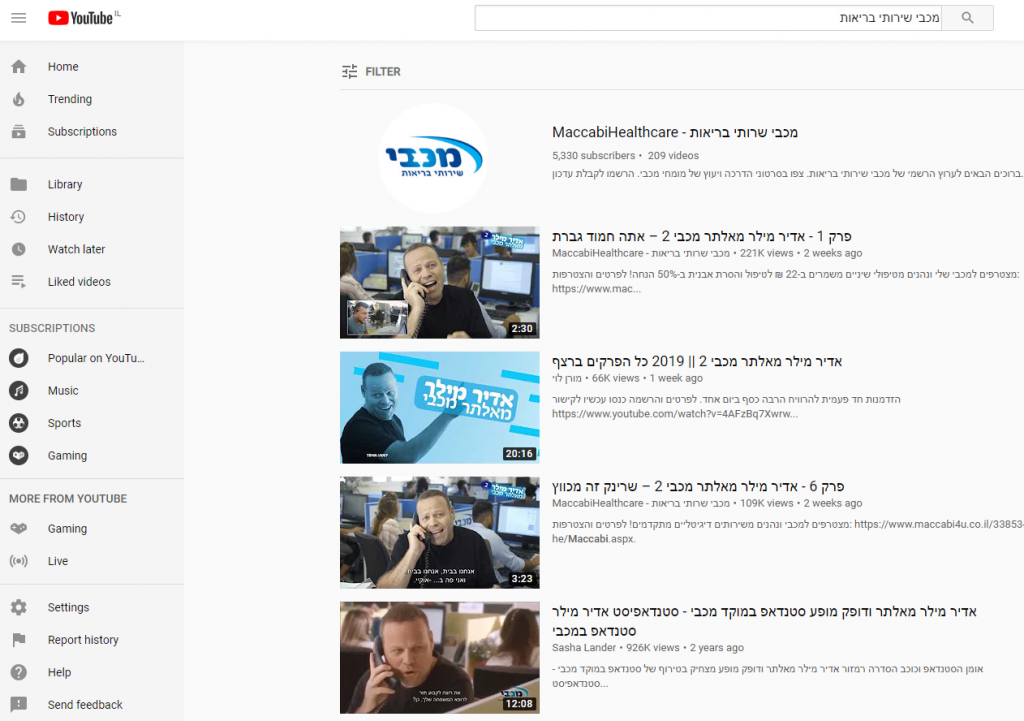Play the 3:23 video thumbnail

(x=440, y=532)
